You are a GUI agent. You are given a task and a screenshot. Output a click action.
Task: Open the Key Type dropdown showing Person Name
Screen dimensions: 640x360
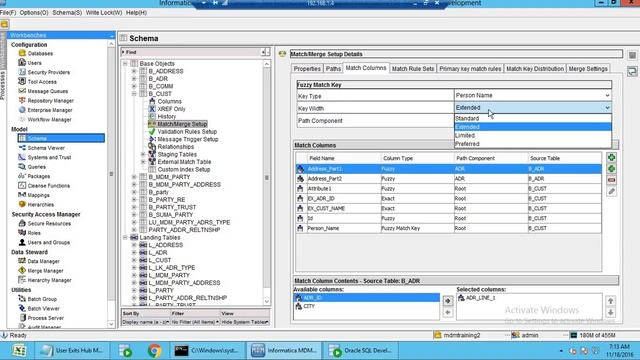point(533,95)
